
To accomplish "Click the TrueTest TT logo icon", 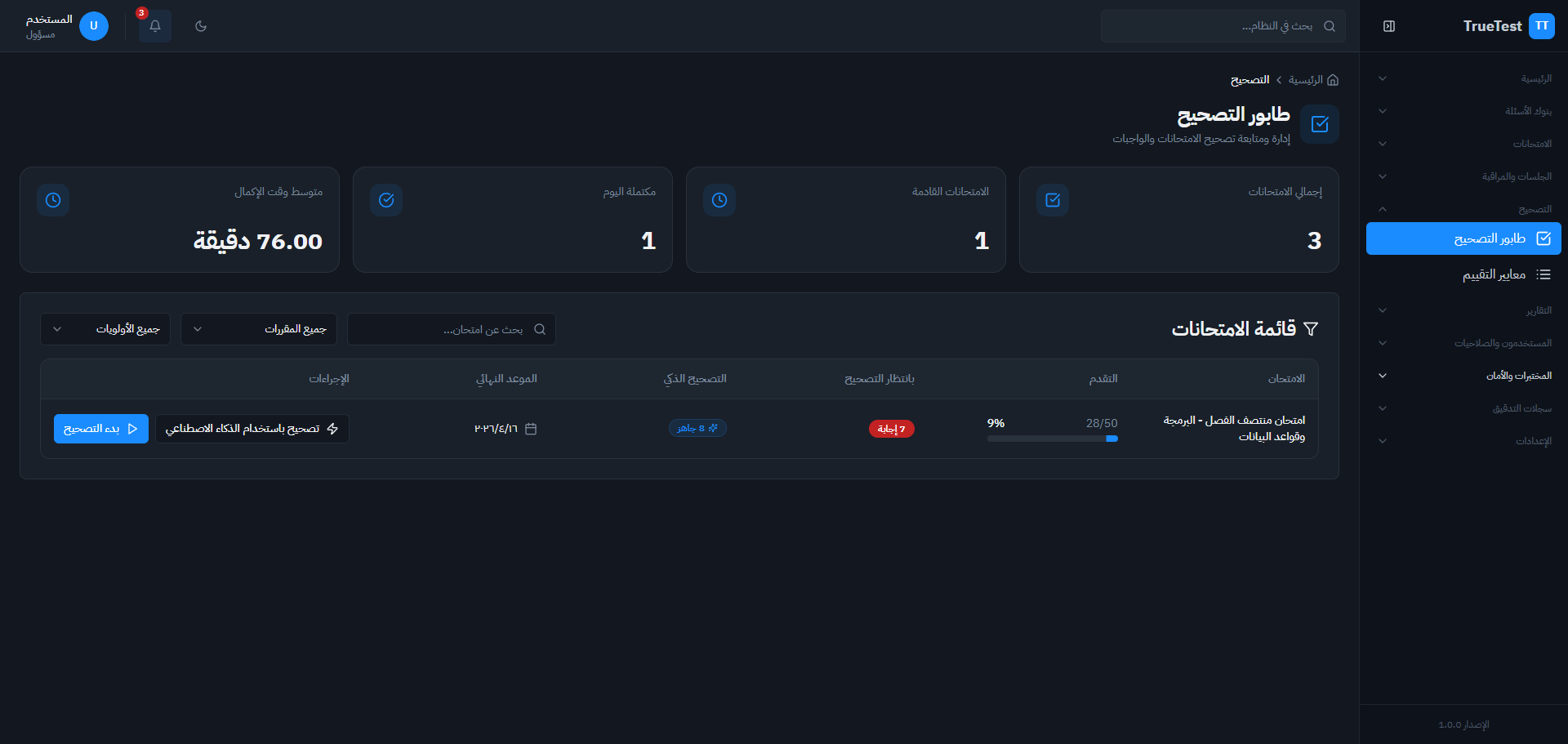I will click(x=1541, y=26).
